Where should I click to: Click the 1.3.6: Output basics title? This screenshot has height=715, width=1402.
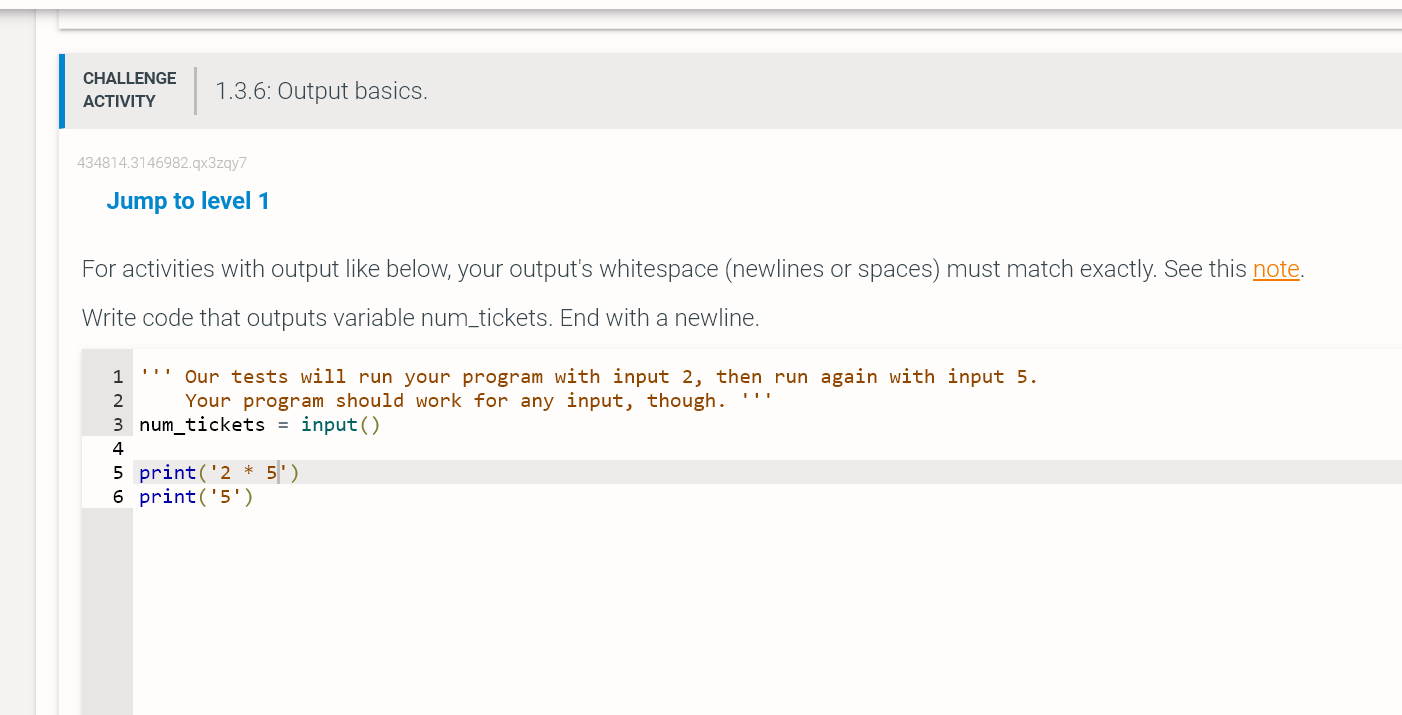click(x=321, y=90)
